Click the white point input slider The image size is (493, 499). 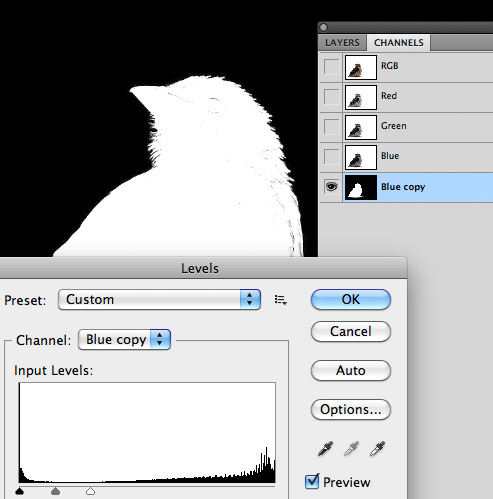pos(90,491)
